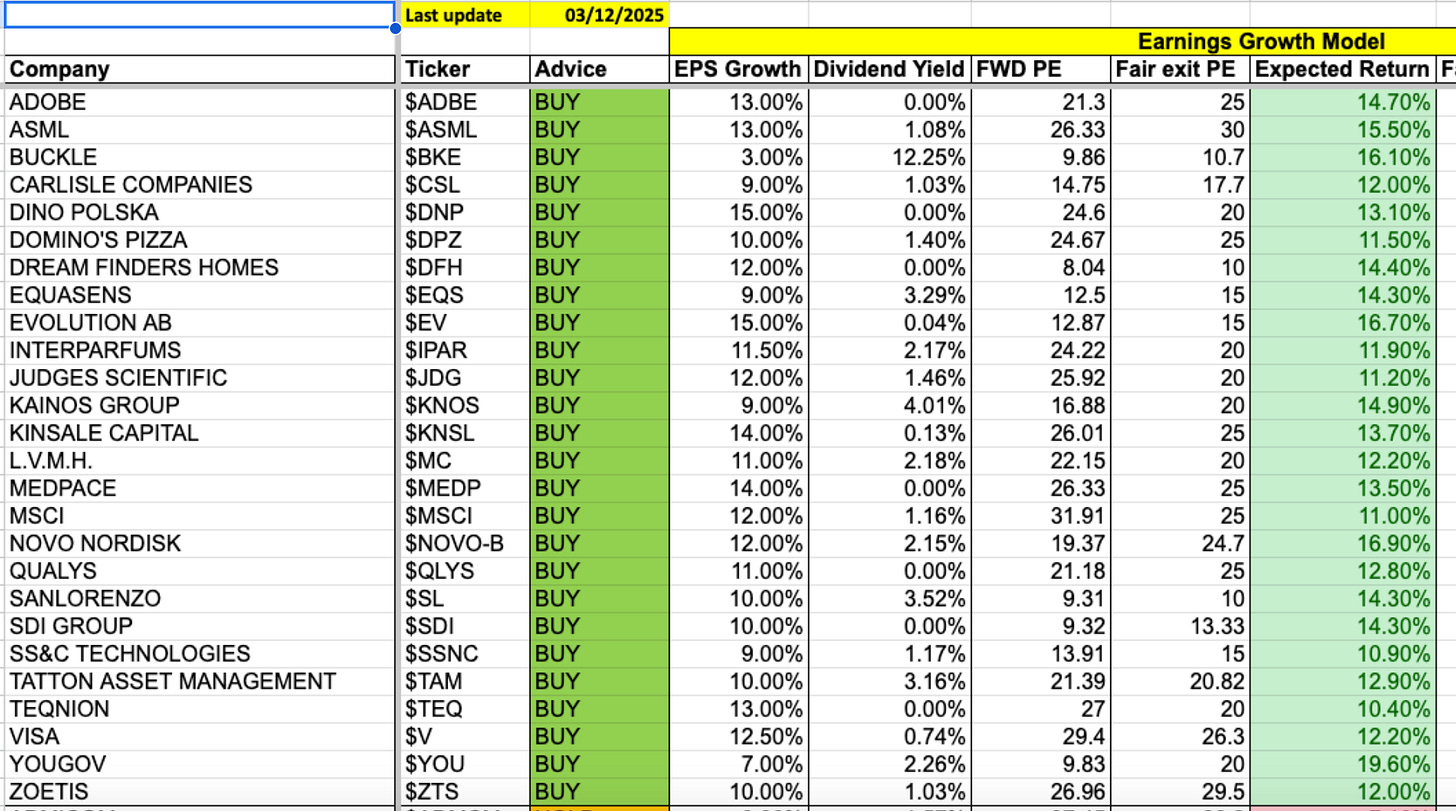Click the Dividend Yield column header
This screenshot has width=1456, height=811.
889,69
